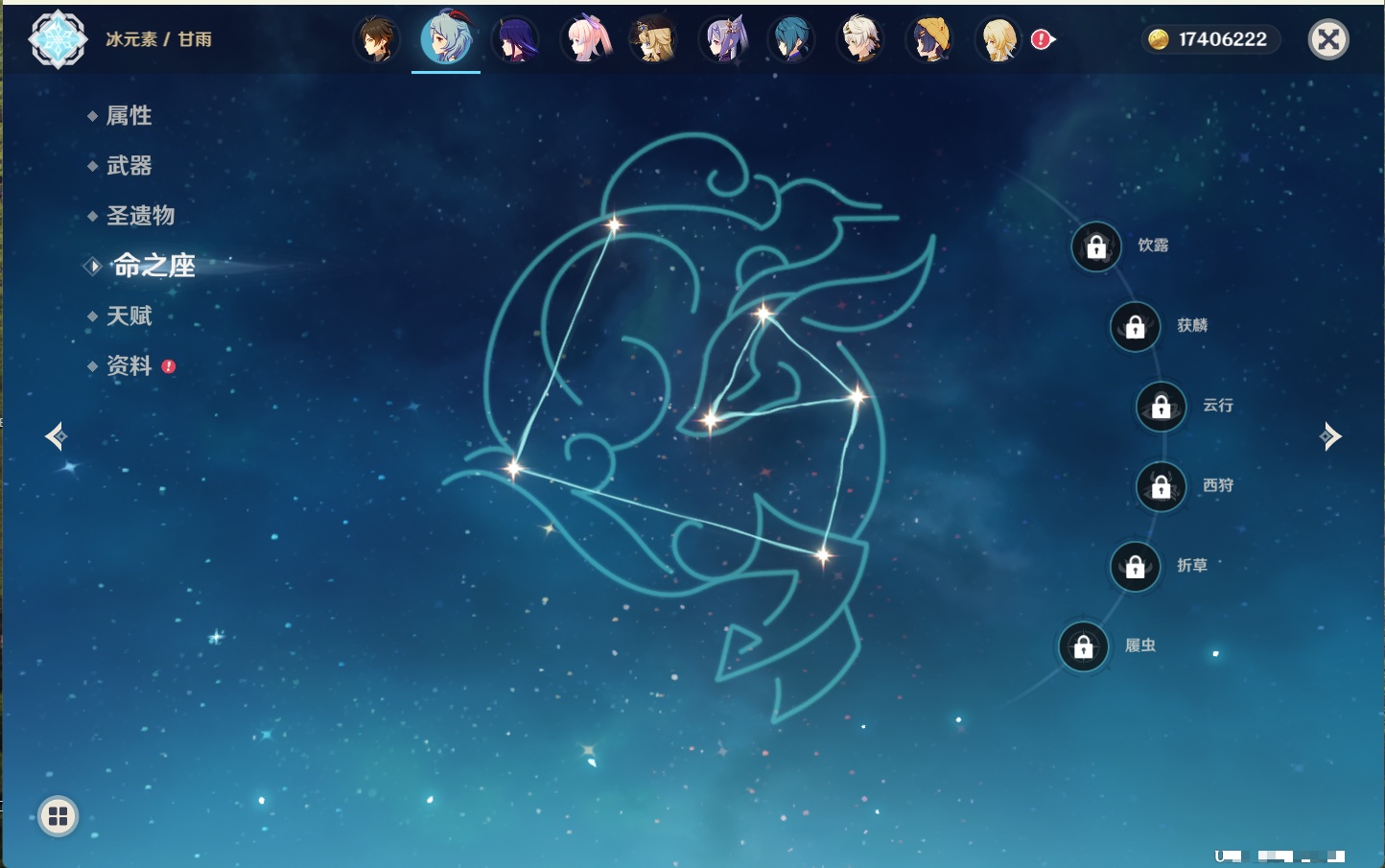Switch to the teal-haired character portrait
This screenshot has height=868, width=1385.
pos(792,40)
